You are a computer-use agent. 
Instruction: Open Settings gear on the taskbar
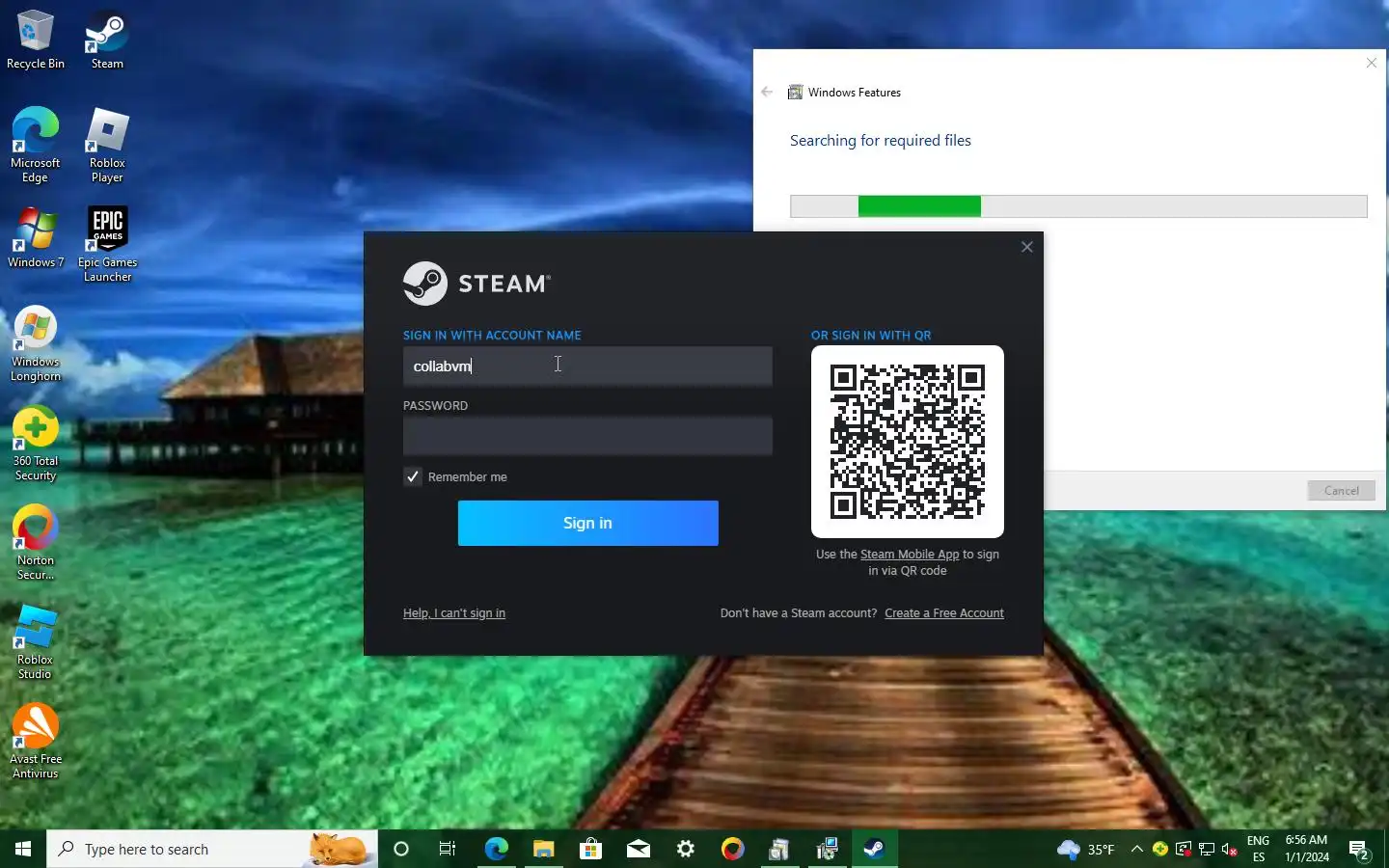click(685, 849)
